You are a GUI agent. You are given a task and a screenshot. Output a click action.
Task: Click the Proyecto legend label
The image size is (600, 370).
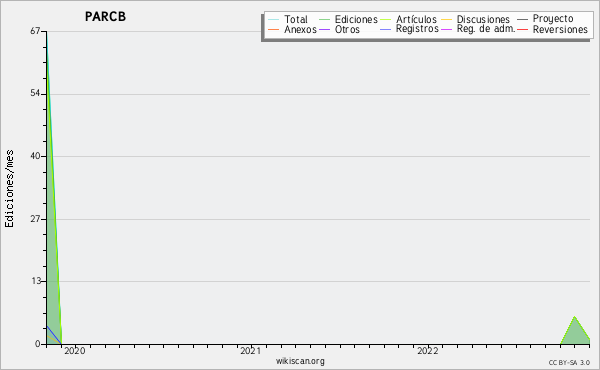coord(553,19)
